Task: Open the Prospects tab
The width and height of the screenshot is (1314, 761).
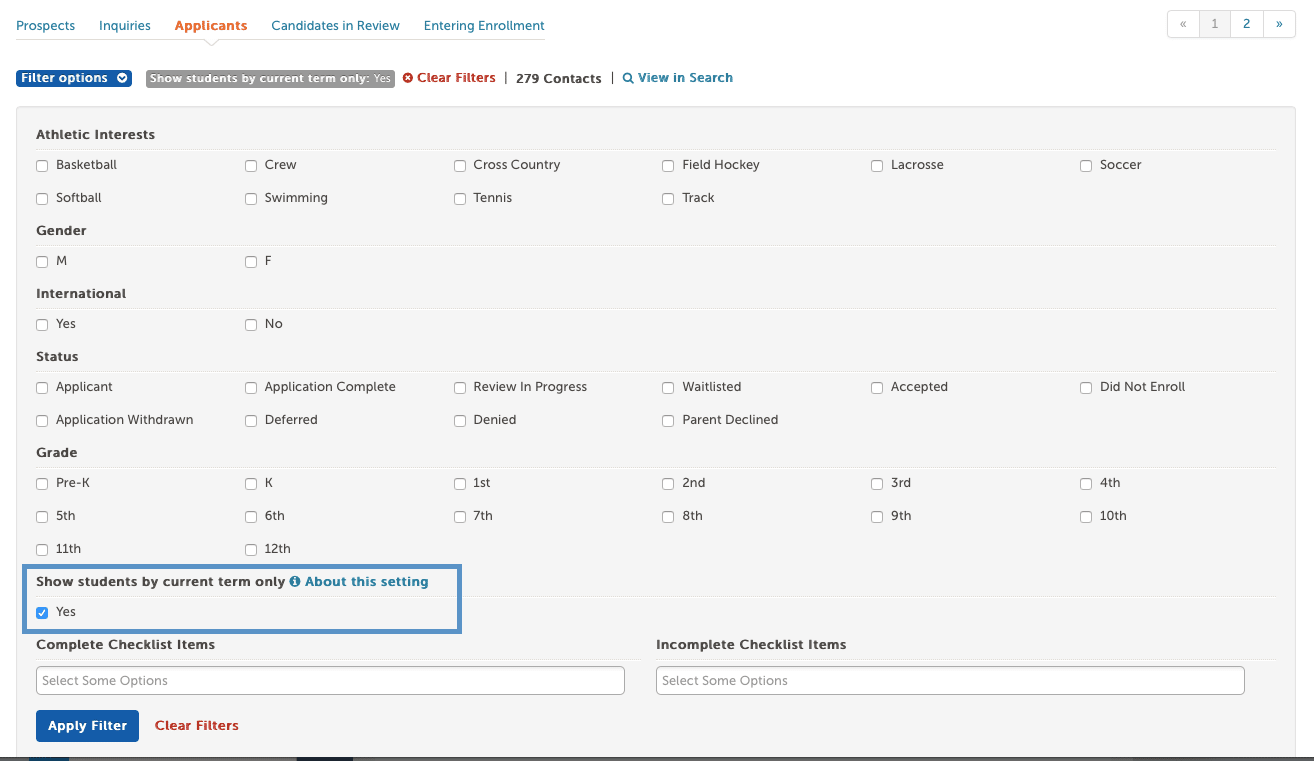Action: click(x=45, y=25)
